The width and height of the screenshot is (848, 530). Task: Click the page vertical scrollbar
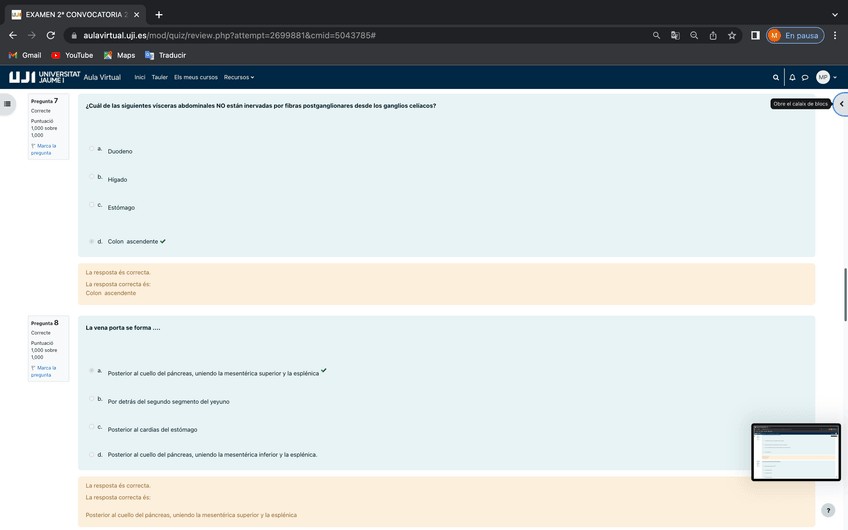click(x=845, y=294)
